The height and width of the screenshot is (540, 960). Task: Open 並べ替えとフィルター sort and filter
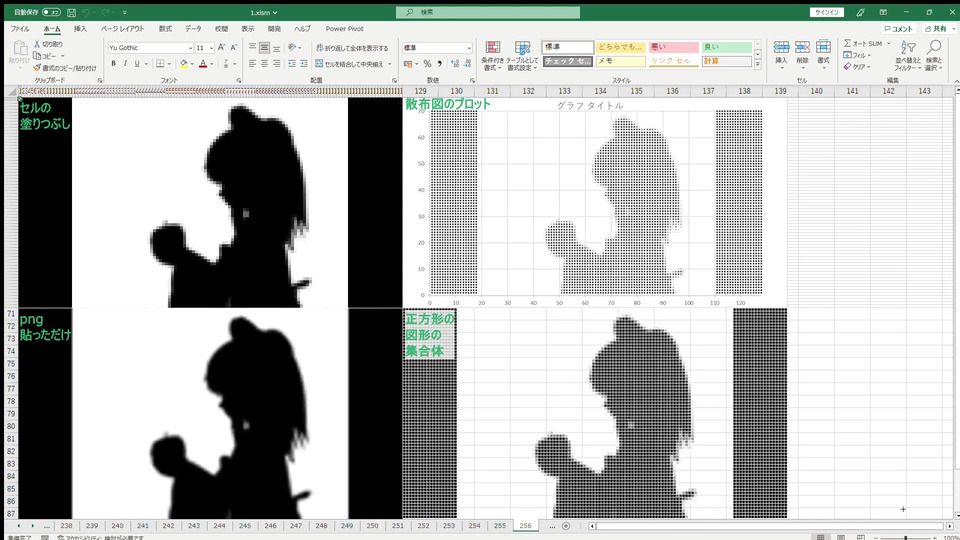coord(908,56)
